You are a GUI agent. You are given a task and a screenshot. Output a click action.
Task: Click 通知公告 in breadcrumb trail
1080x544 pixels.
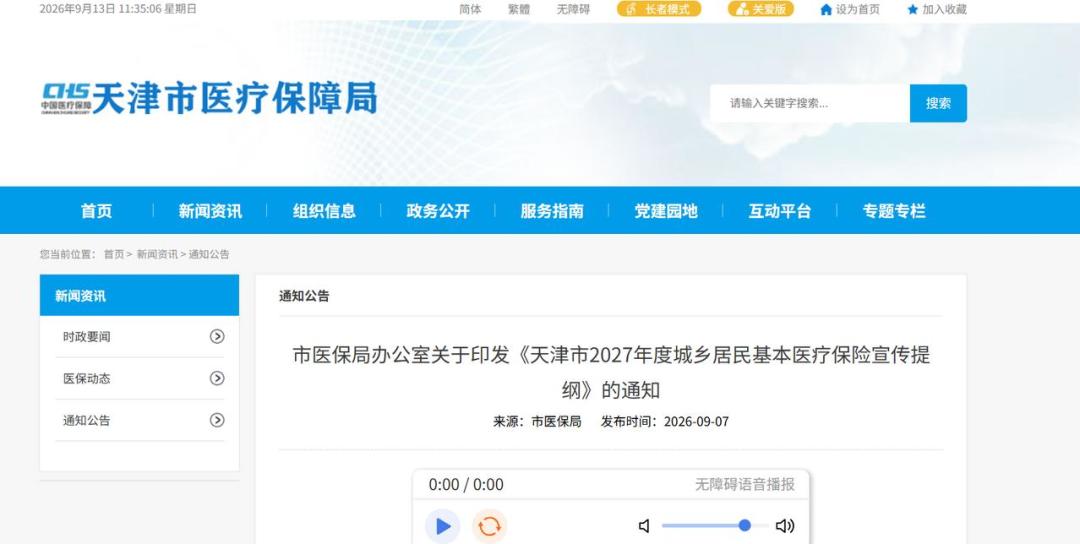(x=209, y=254)
